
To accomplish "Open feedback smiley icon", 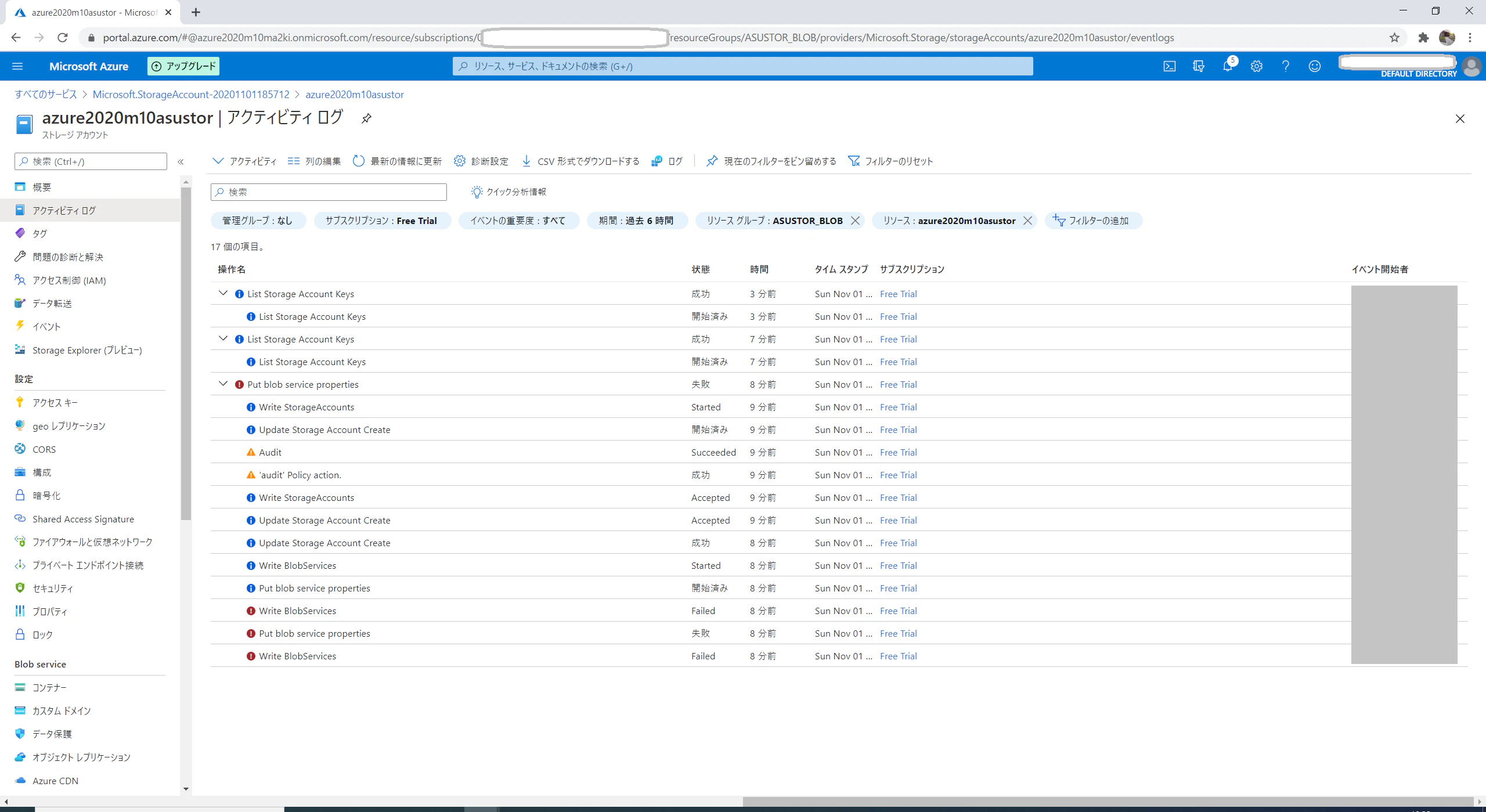I will click(x=1315, y=66).
